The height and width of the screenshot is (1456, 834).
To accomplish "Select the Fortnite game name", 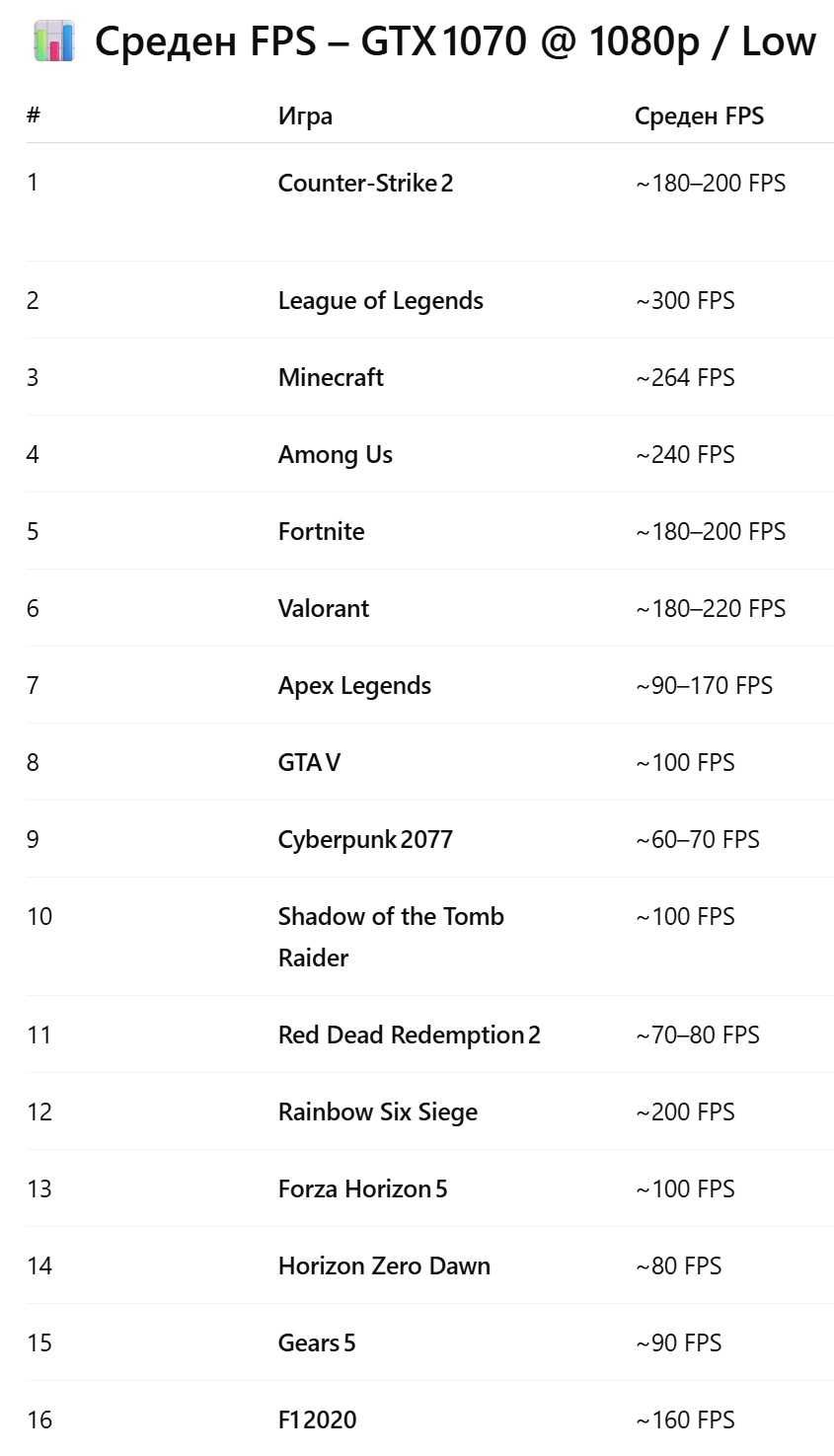I will (321, 532).
